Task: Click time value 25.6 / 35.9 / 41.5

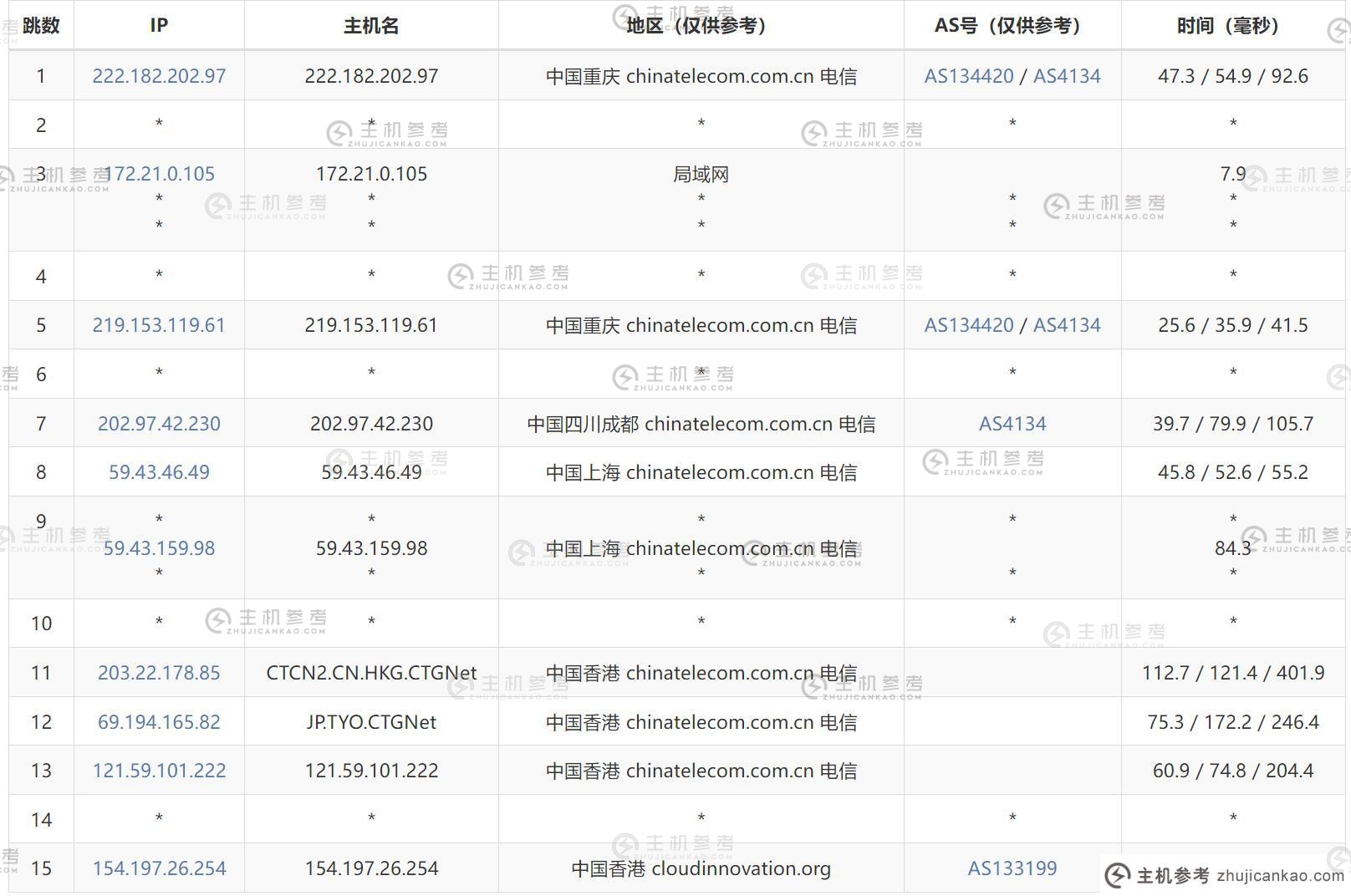Action: tap(1233, 325)
